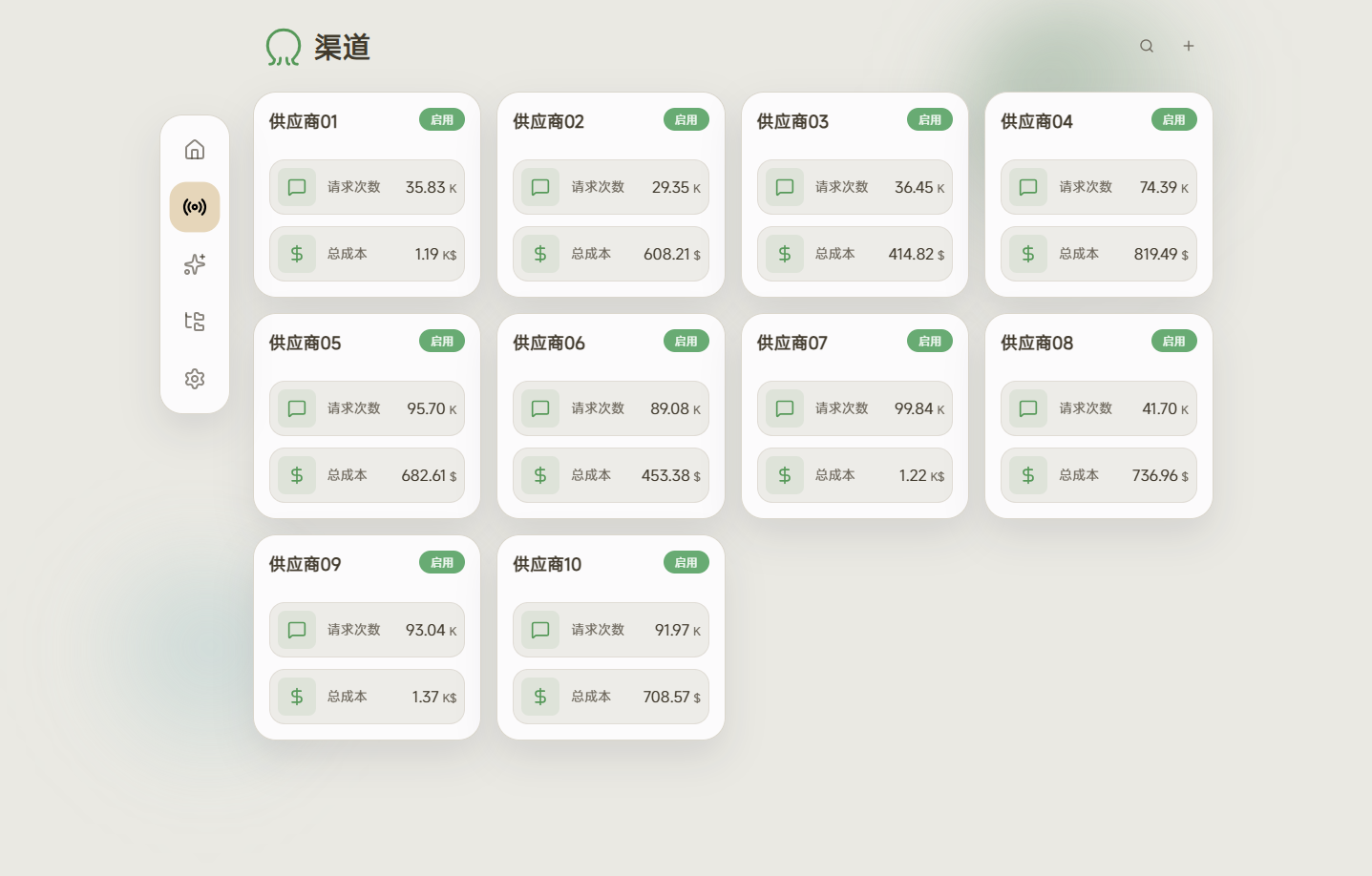Add a new channel with plus icon

pos(1189,46)
